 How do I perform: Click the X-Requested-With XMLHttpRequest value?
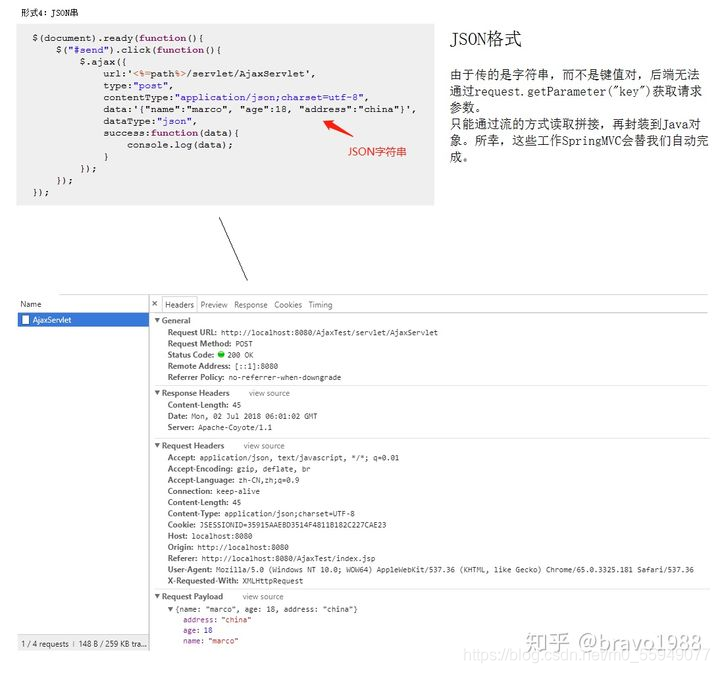(273, 581)
